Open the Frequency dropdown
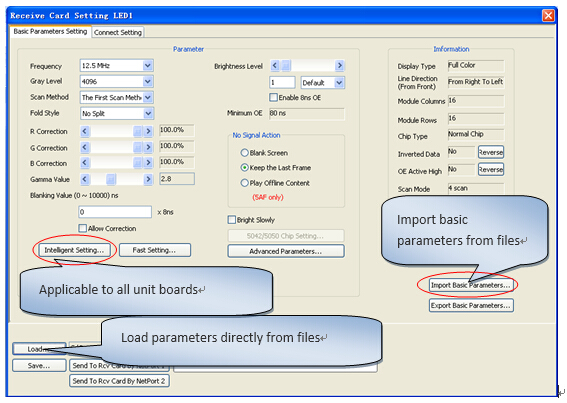 tap(147, 65)
